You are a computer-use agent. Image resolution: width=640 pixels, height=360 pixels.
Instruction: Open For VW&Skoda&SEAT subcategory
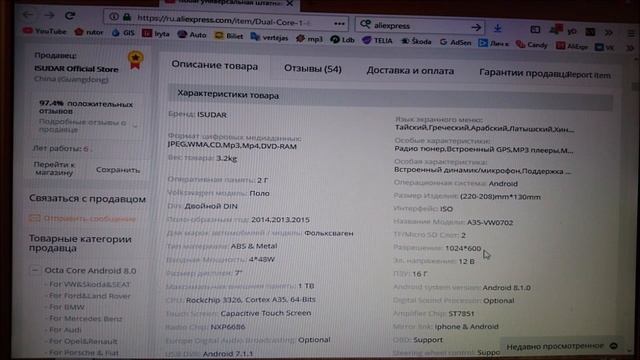pyautogui.click(x=89, y=284)
